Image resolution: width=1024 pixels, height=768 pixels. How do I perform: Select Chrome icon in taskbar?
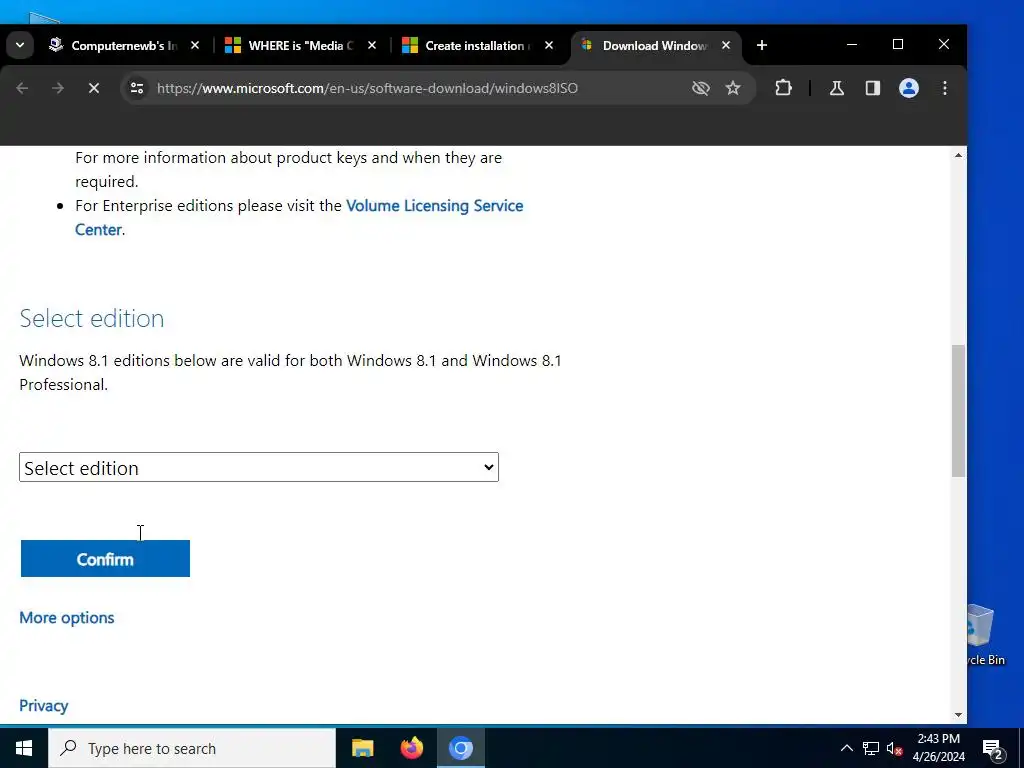pyautogui.click(x=460, y=748)
